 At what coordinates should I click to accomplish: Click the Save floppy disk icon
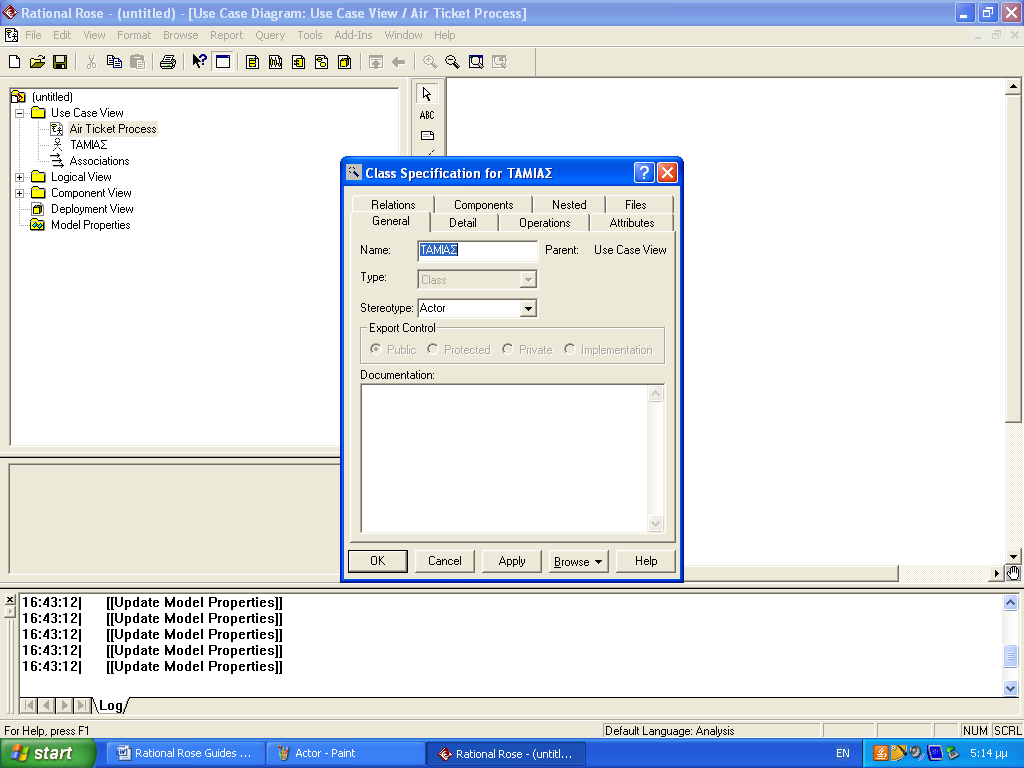click(x=60, y=62)
